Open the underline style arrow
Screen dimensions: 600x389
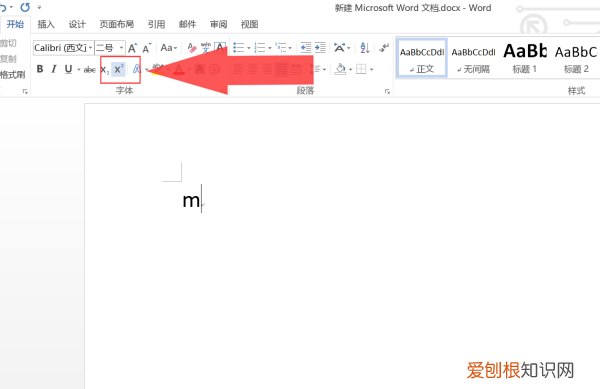(79, 69)
